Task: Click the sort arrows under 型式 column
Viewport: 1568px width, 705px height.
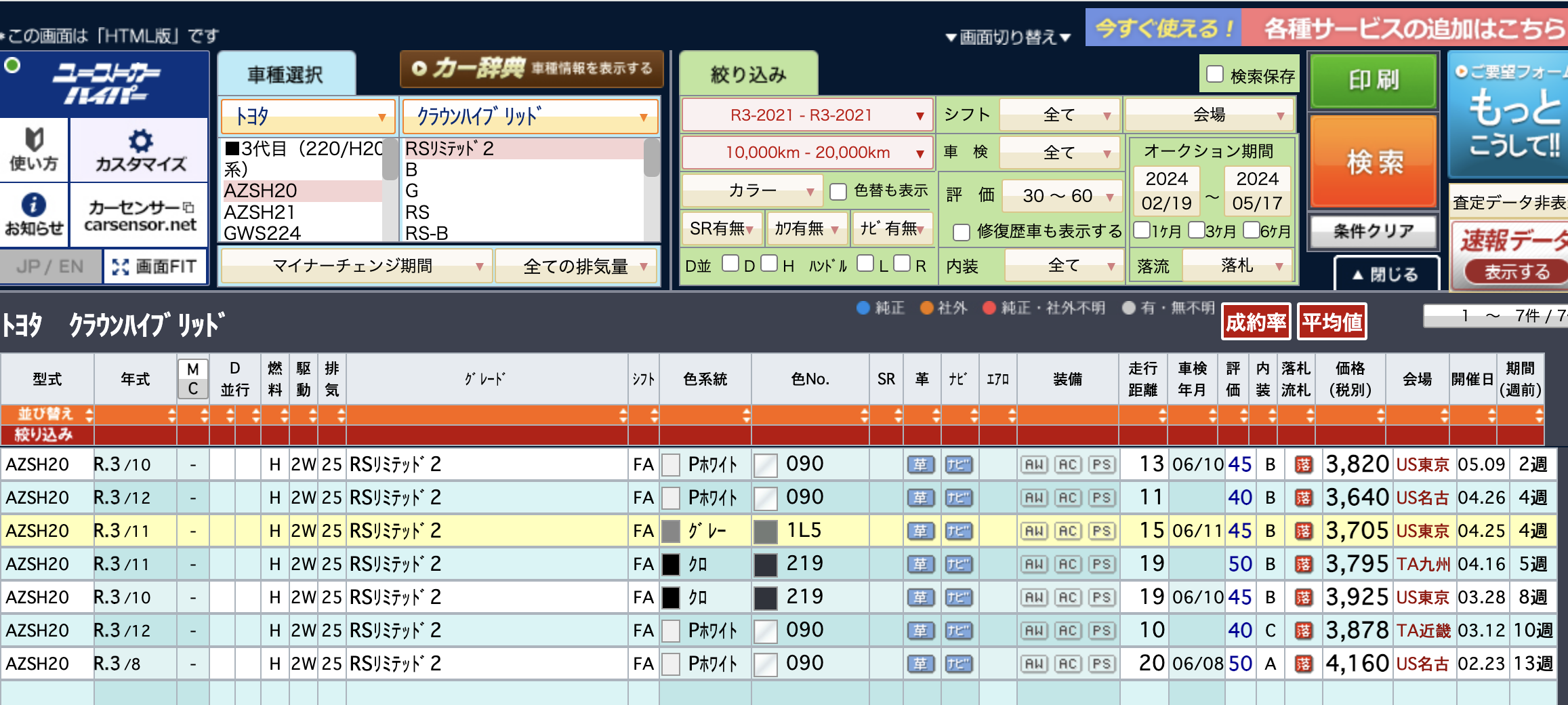Action: coord(89,415)
